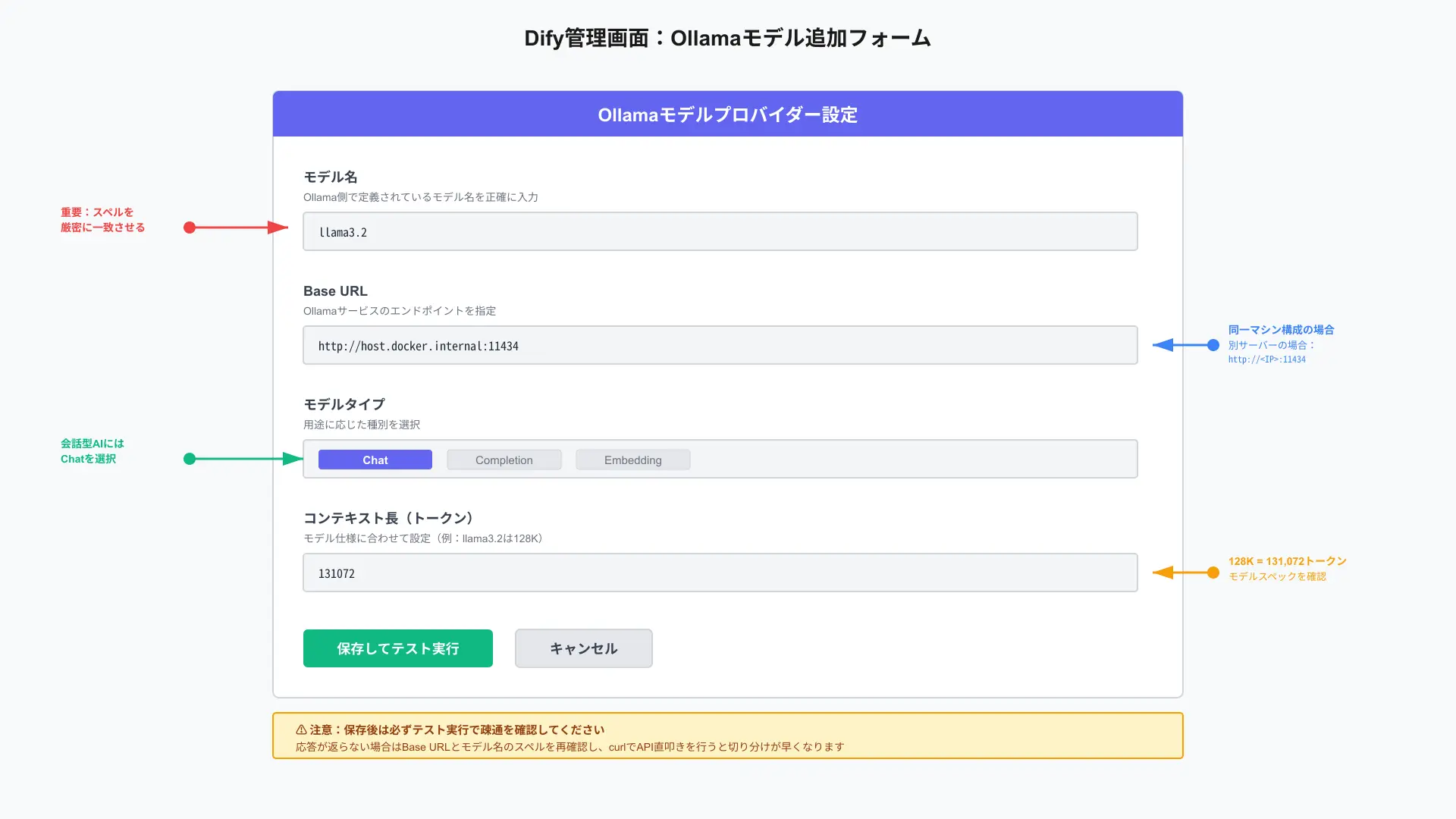Click the orange text 'モデルスペックを確認'

[x=1277, y=576]
